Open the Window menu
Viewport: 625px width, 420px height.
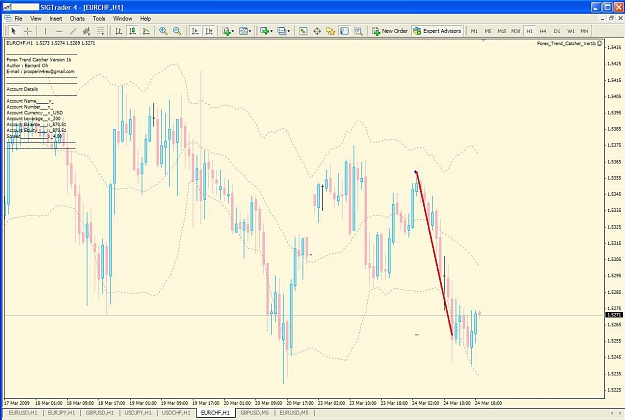point(122,19)
